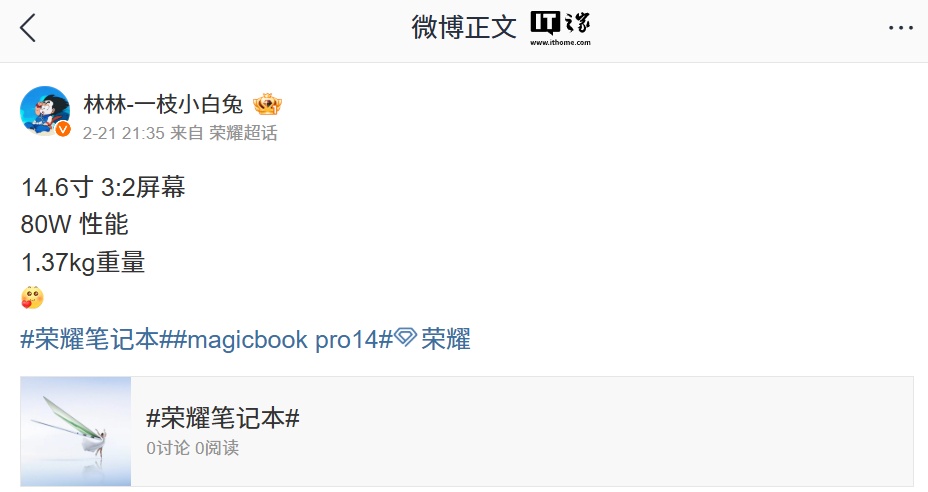Open the #荣耀笔记本# topic card title
The height and width of the screenshot is (492, 928).
(x=223, y=418)
